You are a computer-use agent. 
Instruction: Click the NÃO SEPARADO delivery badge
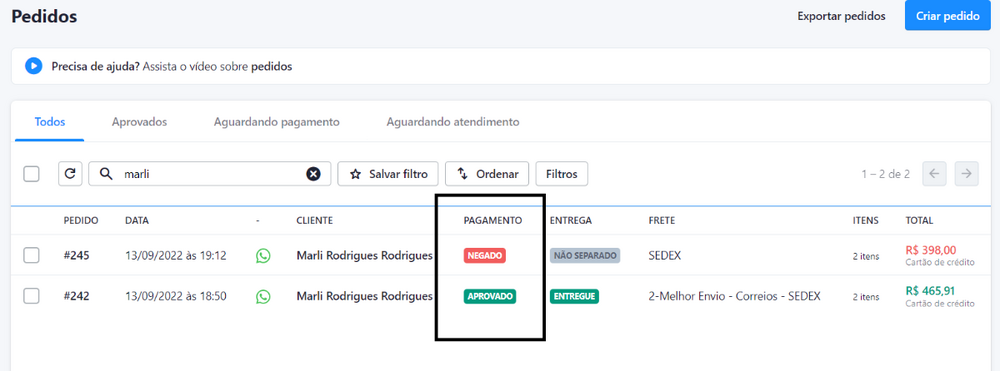(x=585, y=256)
